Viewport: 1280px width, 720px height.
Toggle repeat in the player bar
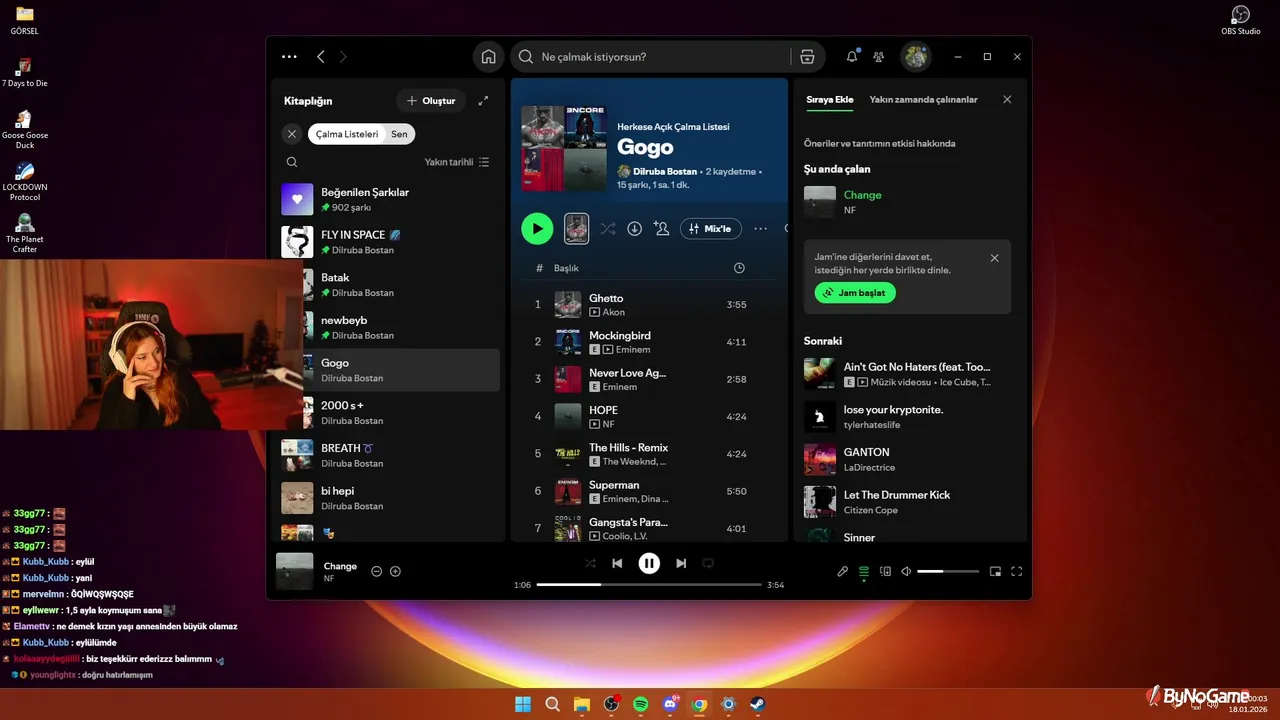coord(708,563)
